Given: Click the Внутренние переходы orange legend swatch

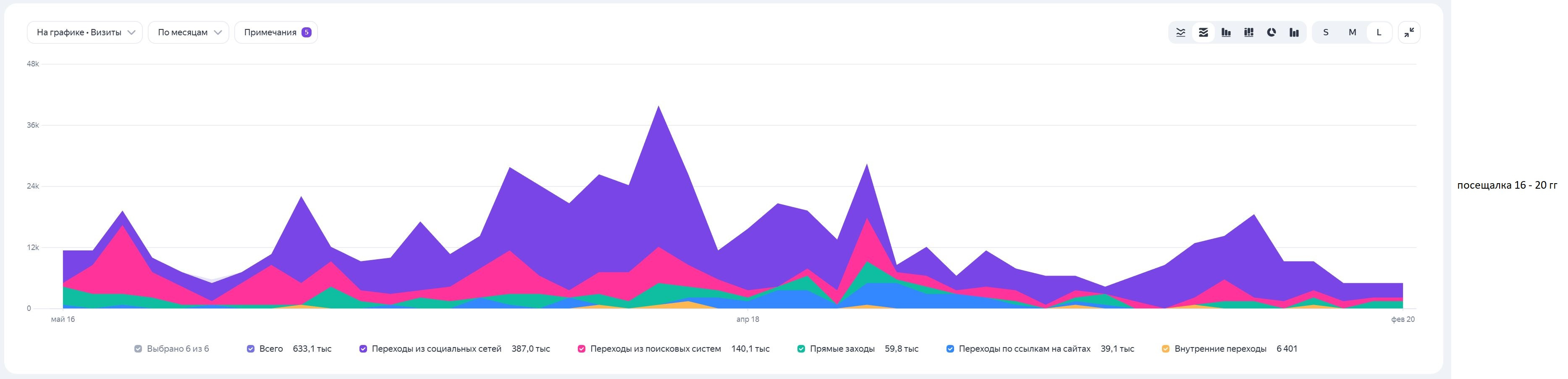Looking at the screenshot, I should click(1166, 349).
